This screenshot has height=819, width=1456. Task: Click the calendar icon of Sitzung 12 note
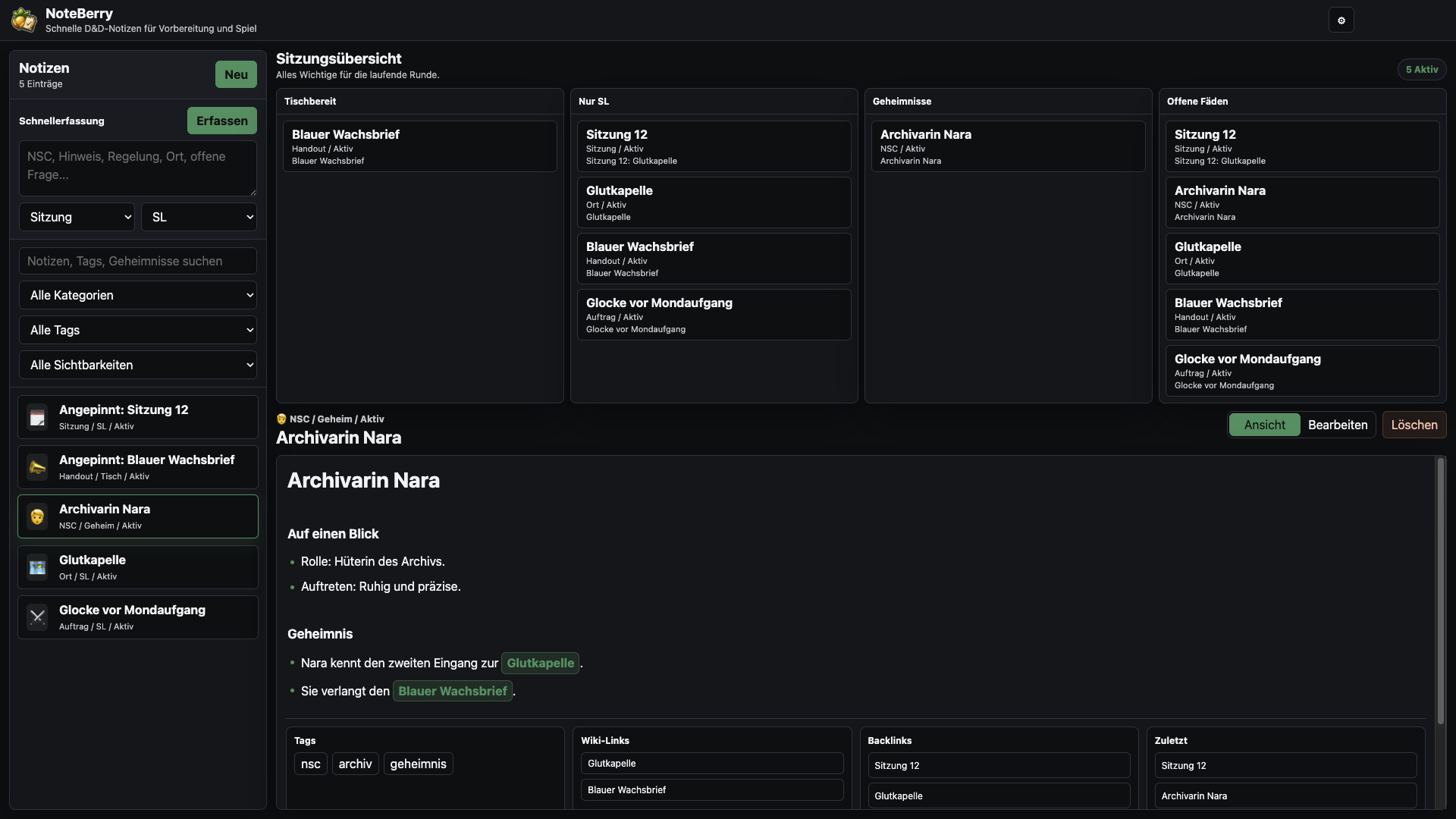click(x=37, y=417)
